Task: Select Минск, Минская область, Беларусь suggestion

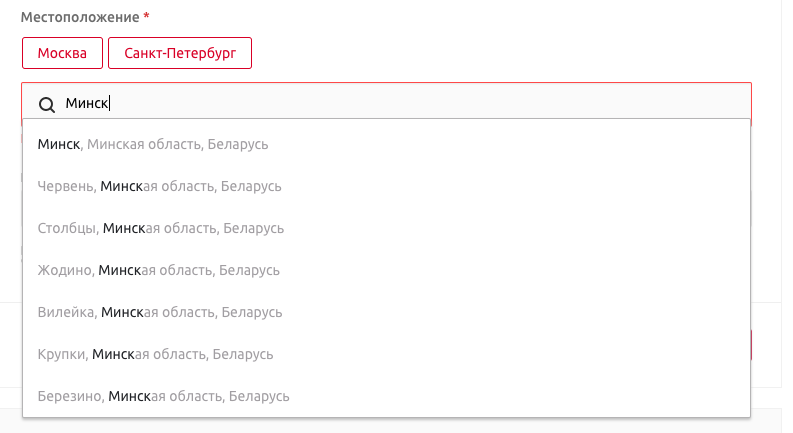Action: pos(386,144)
